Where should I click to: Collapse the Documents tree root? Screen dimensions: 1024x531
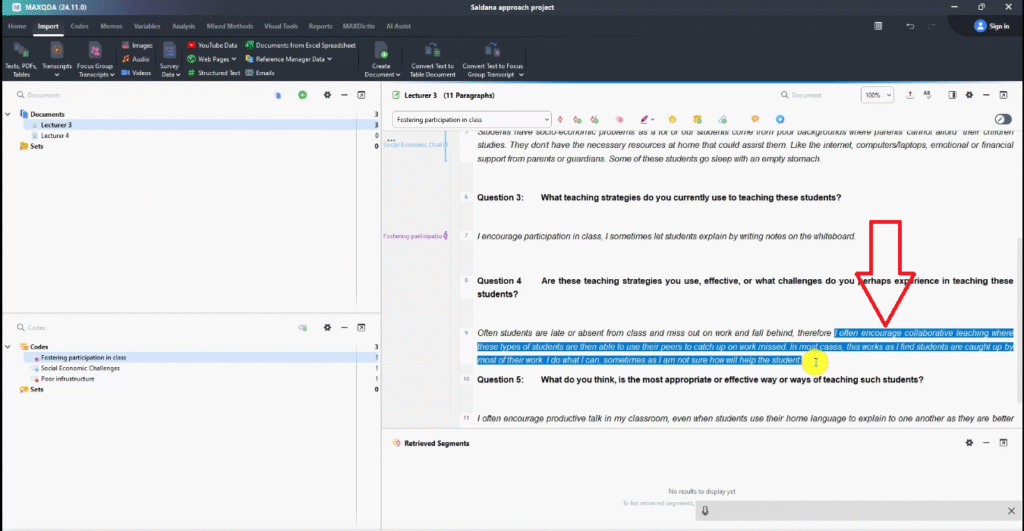pos(9,114)
